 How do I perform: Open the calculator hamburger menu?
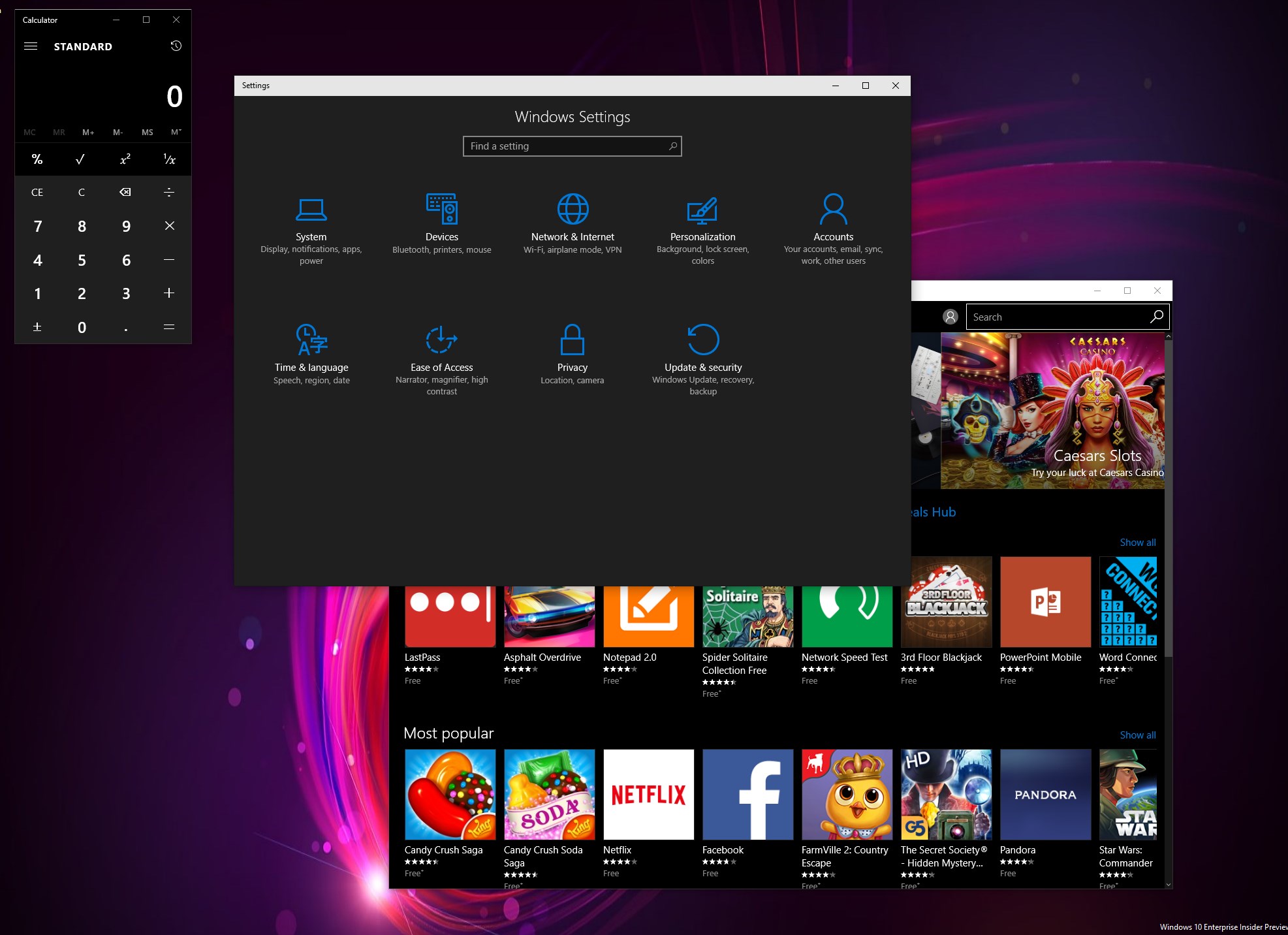(x=31, y=46)
